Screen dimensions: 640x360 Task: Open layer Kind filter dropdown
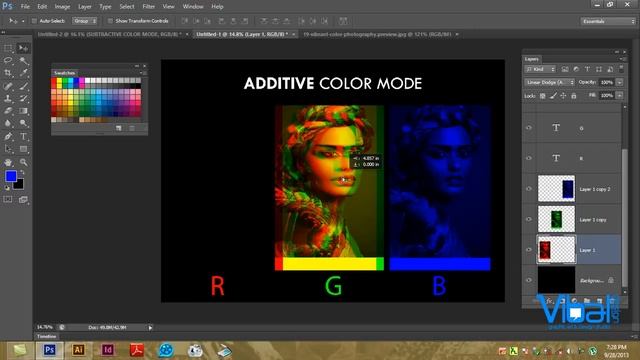tap(540, 69)
